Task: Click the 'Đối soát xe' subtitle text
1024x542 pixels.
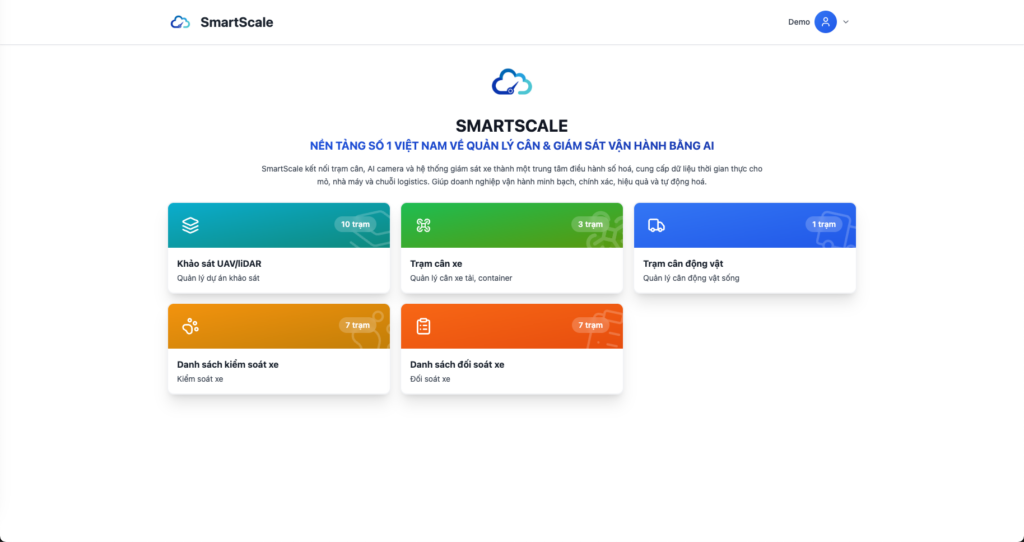Action: click(430, 379)
